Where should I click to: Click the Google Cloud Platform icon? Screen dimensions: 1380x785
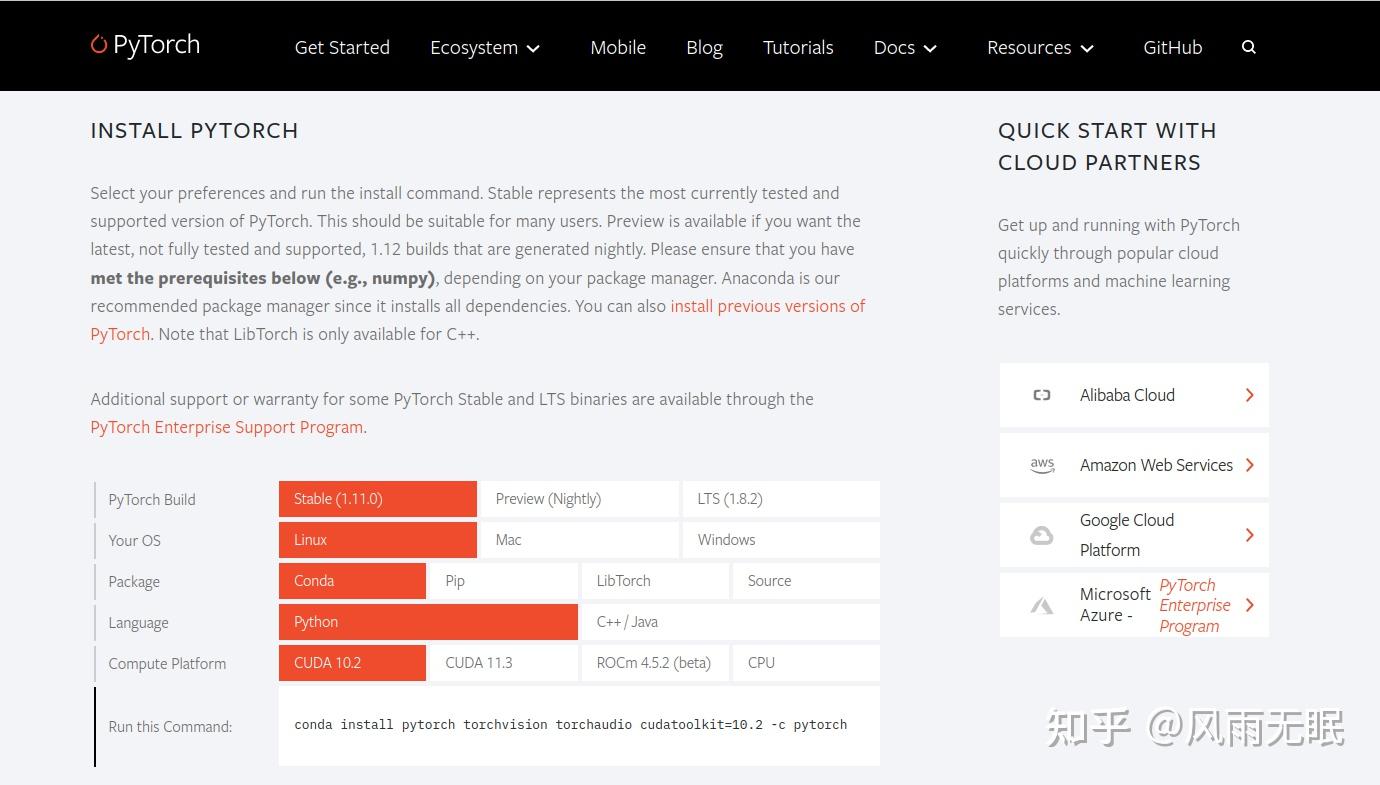tap(1041, 535)
